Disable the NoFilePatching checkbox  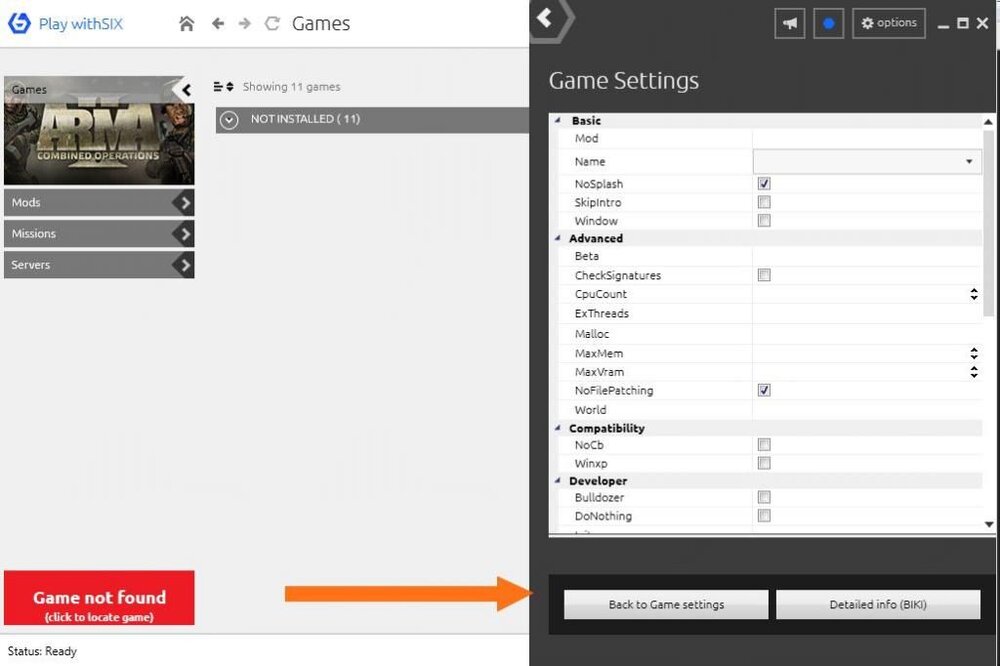click(x=764, y=390)
